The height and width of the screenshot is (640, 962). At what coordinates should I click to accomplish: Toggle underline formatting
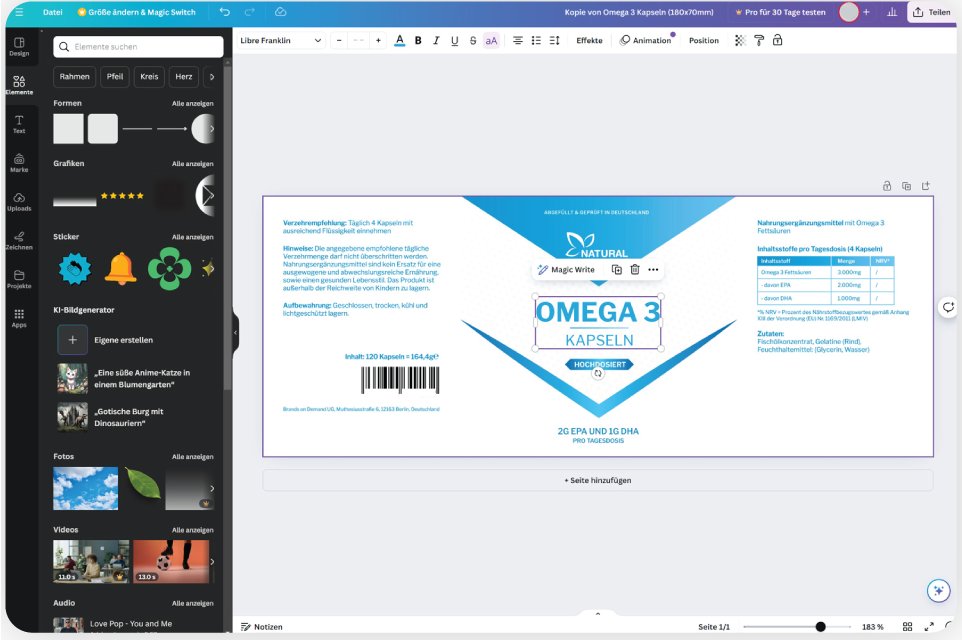click(454, 41)
